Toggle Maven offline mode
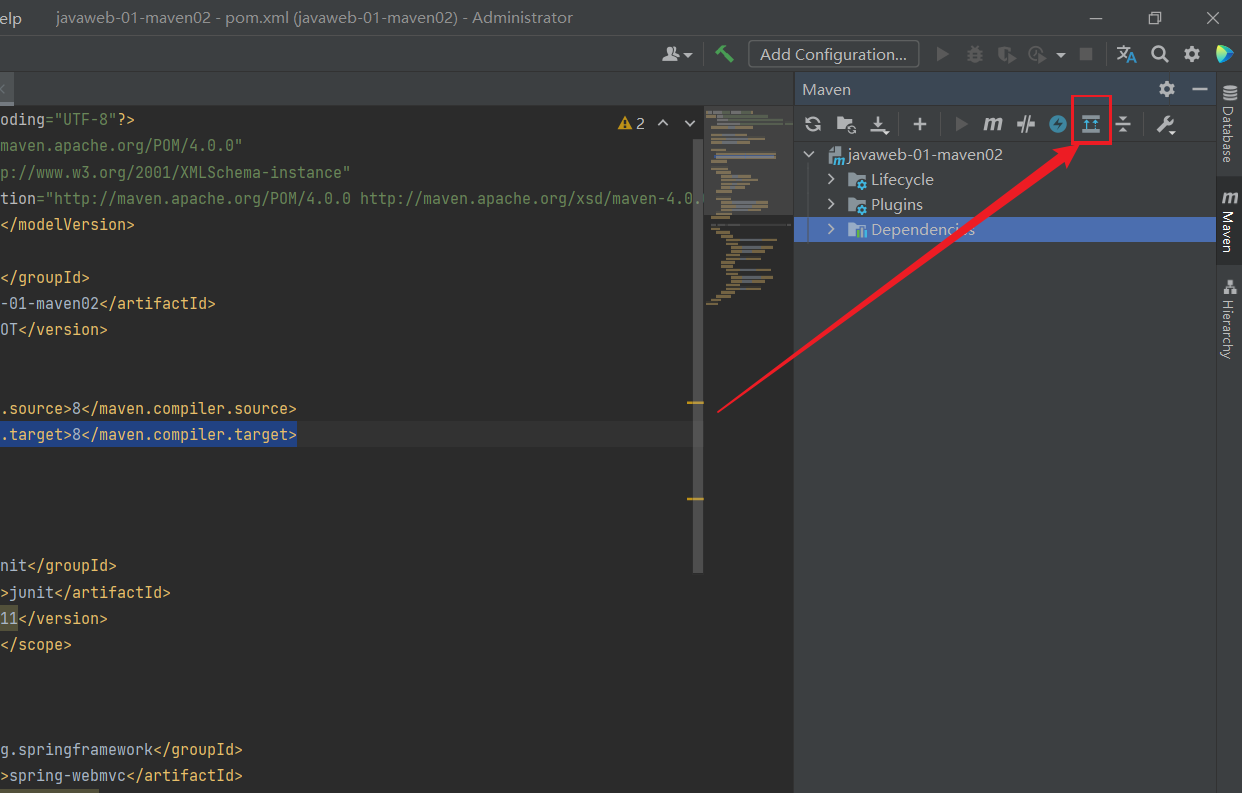The width and height of the screenshot is (1242, 793). (1025, 124)
